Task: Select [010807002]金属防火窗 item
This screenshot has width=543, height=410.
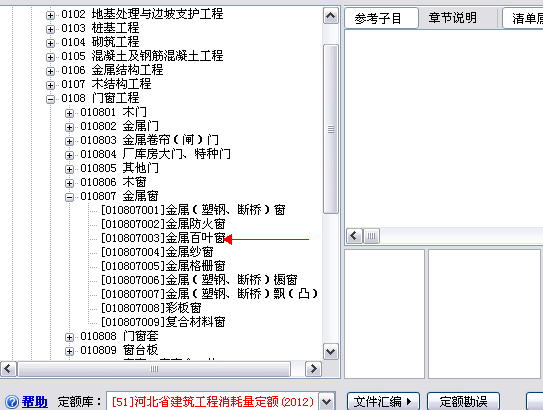Action: tap(163, 224)
